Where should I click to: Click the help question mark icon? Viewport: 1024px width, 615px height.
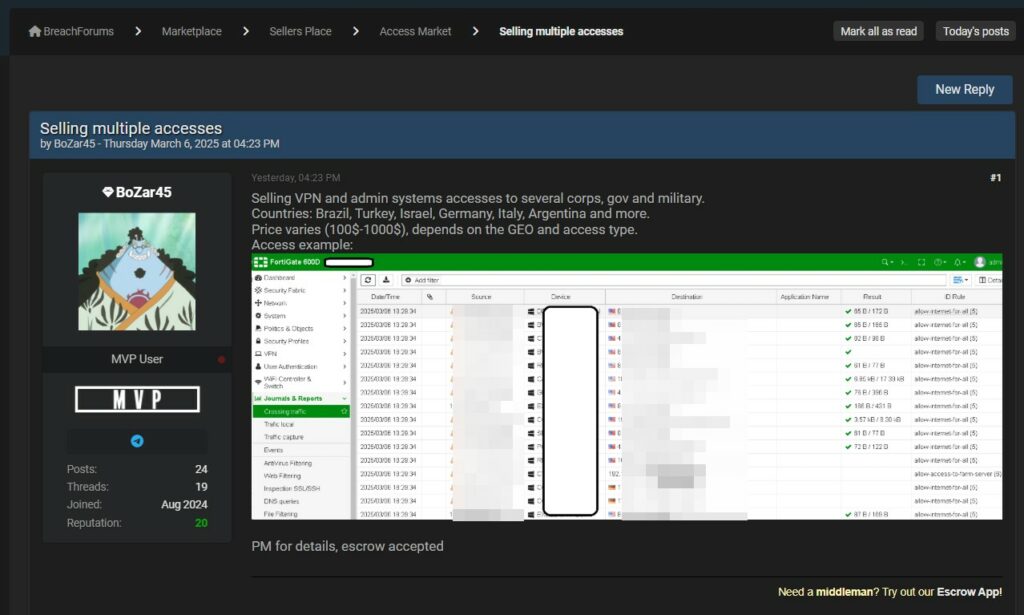click(x=939, y=262)
